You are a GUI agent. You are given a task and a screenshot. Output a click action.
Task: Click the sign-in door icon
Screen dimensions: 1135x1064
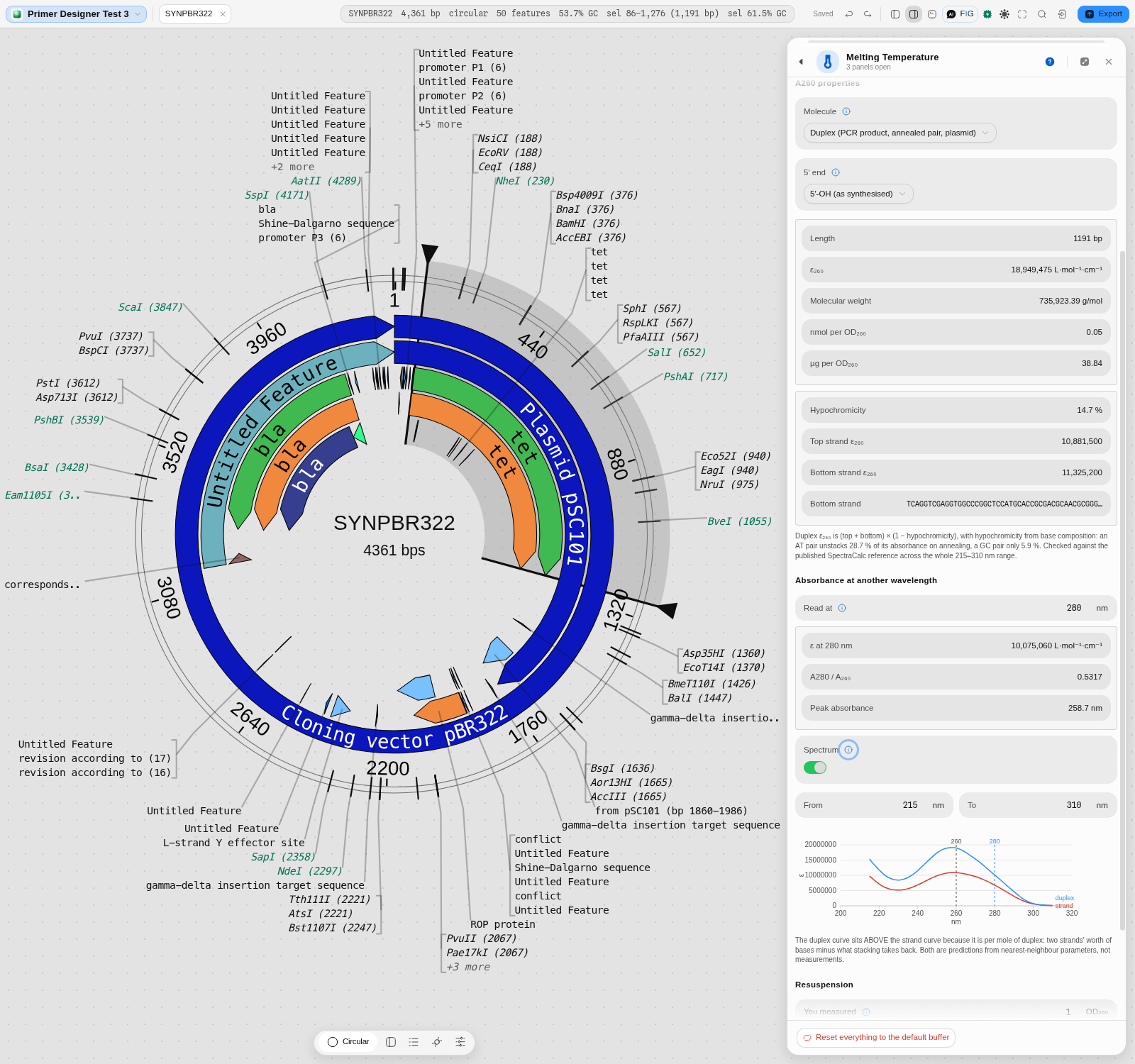(1061, 14)
